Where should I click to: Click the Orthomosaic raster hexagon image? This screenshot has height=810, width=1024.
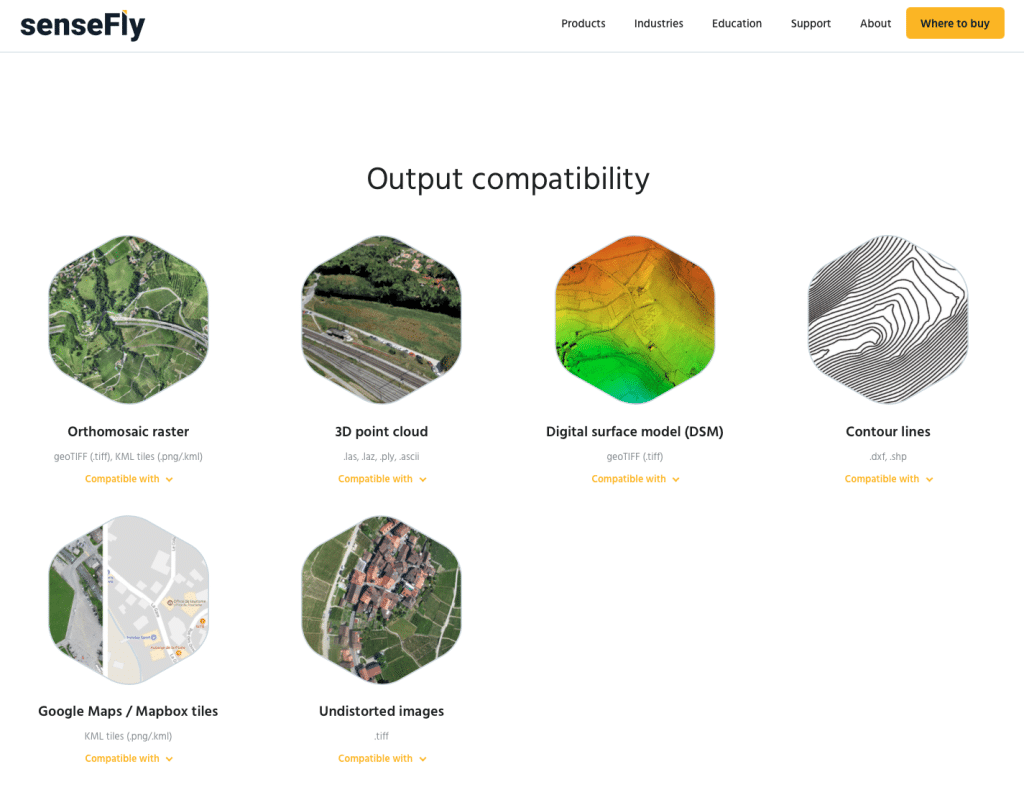click(x=129, y=320)
